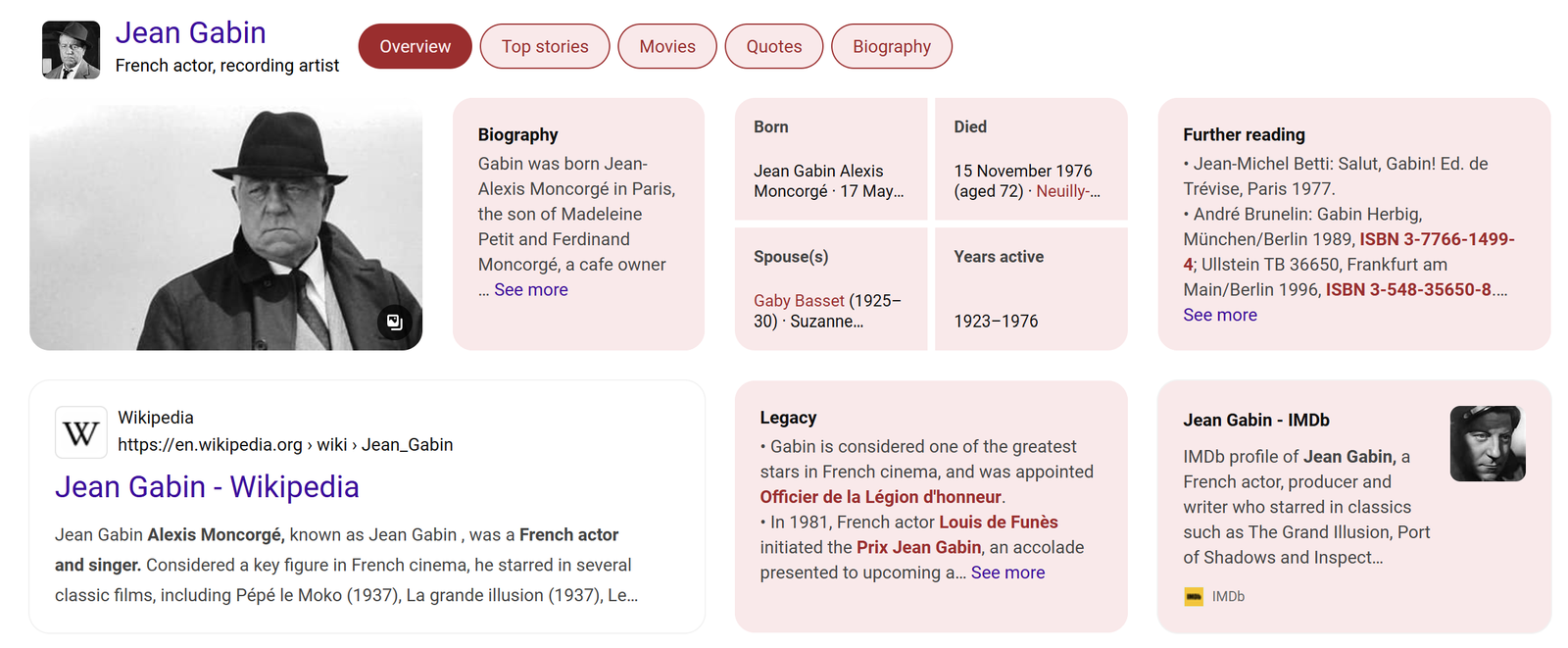Open the large Jean Gabin photo
Image resolution: width=1568 pixels, height=648 pixels.
click(225, 224)
